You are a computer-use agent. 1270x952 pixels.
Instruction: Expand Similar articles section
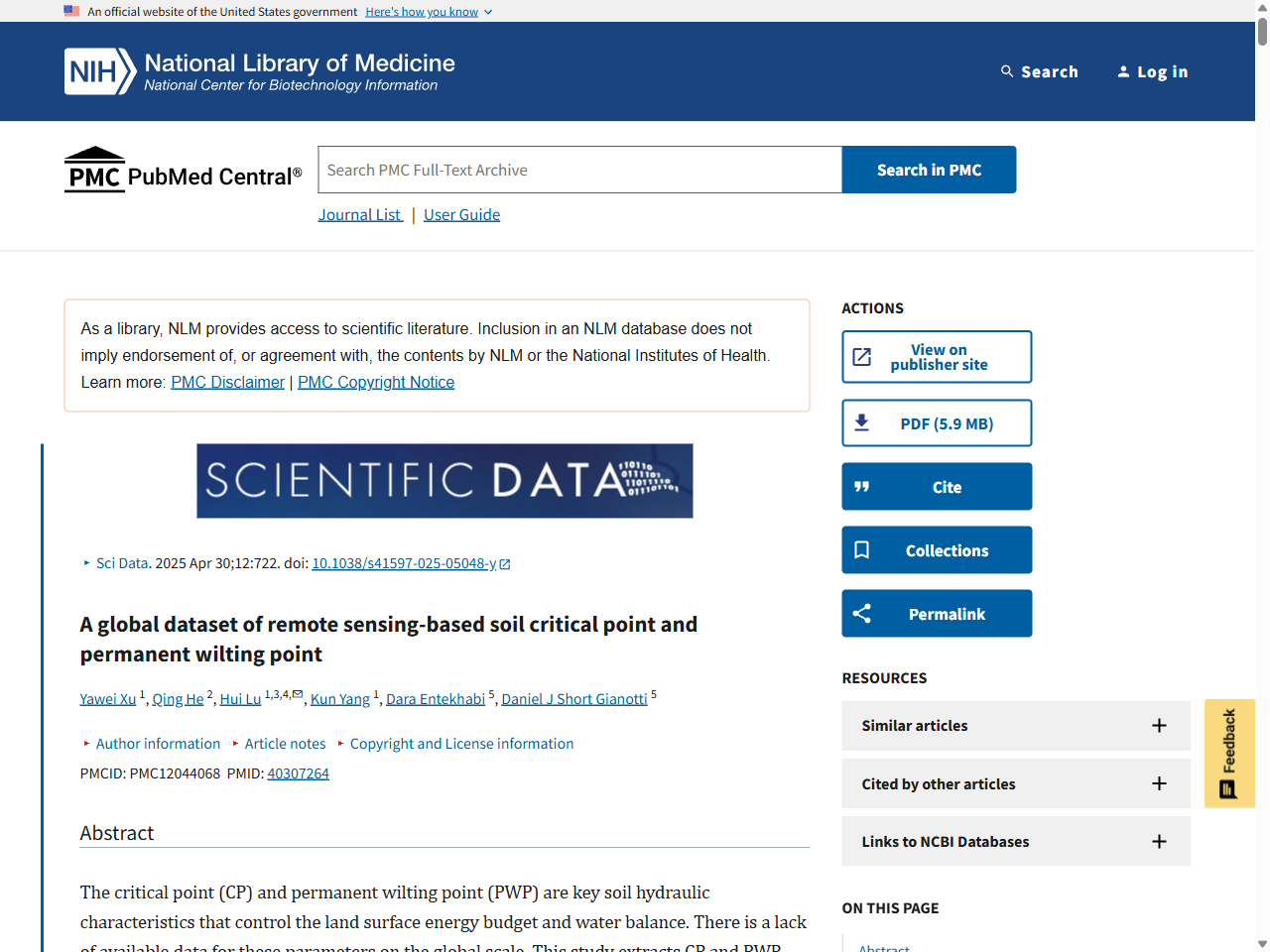pyautogui.click(x=1158, y=726)
